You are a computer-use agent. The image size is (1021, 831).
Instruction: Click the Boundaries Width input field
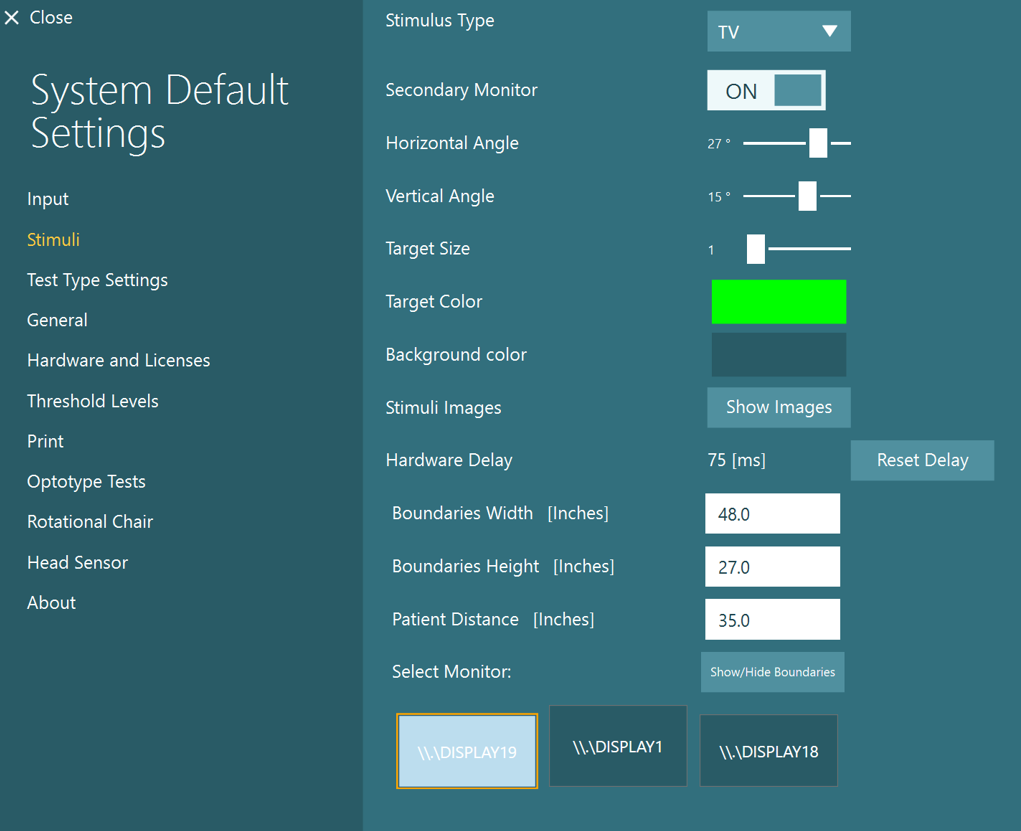point(772,514)
